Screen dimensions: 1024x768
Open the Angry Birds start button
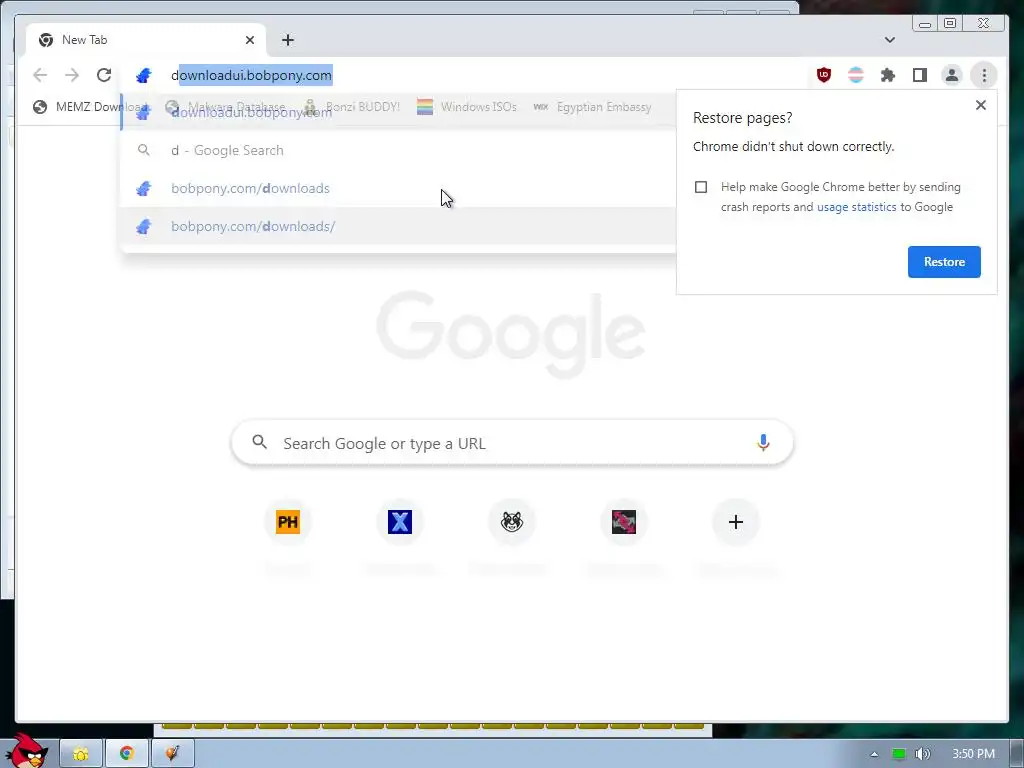[x=26, y=751]
